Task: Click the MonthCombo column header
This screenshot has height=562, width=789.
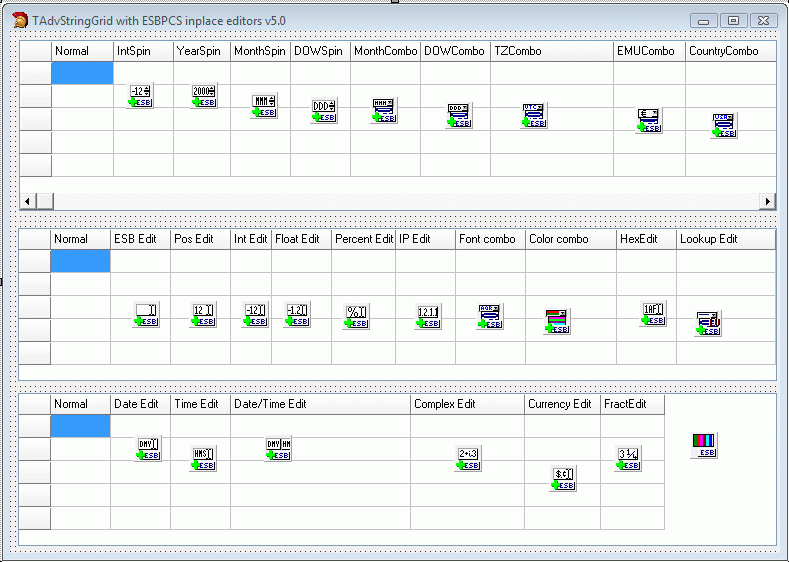Action: pos(385,51)
